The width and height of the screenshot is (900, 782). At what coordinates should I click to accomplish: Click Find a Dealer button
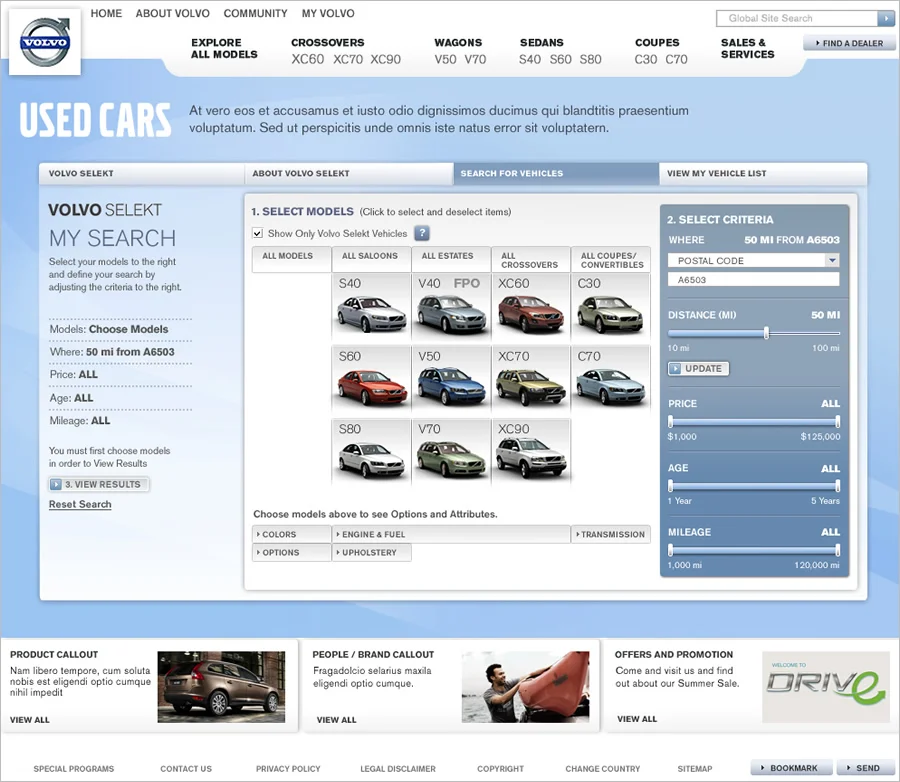(x=849, y=43)
